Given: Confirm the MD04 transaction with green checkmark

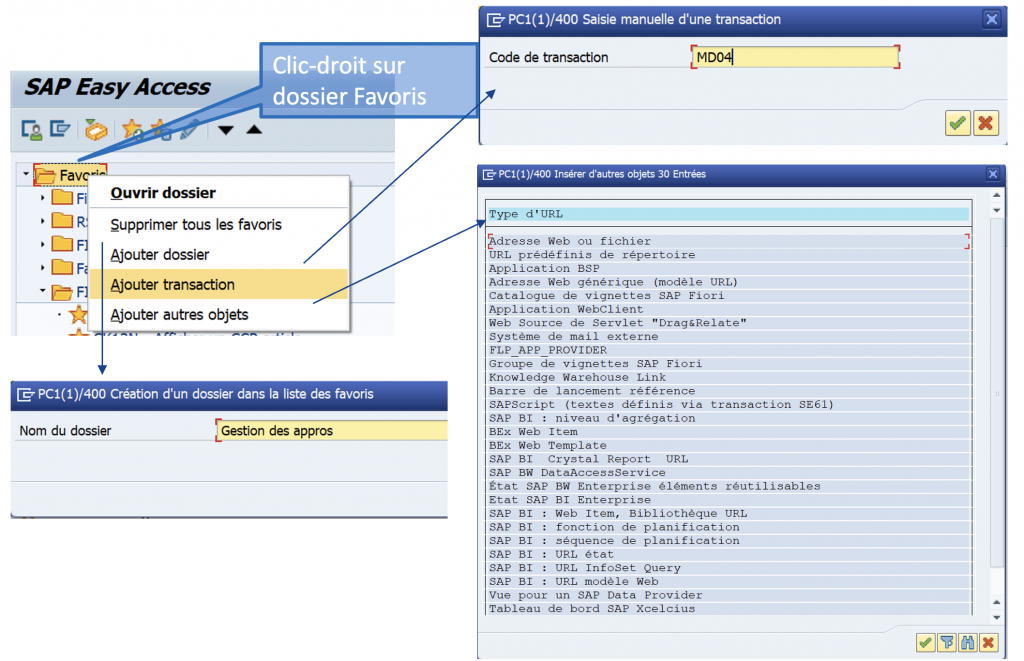Looking at the screenshot, I should click(x=958, y=122).
